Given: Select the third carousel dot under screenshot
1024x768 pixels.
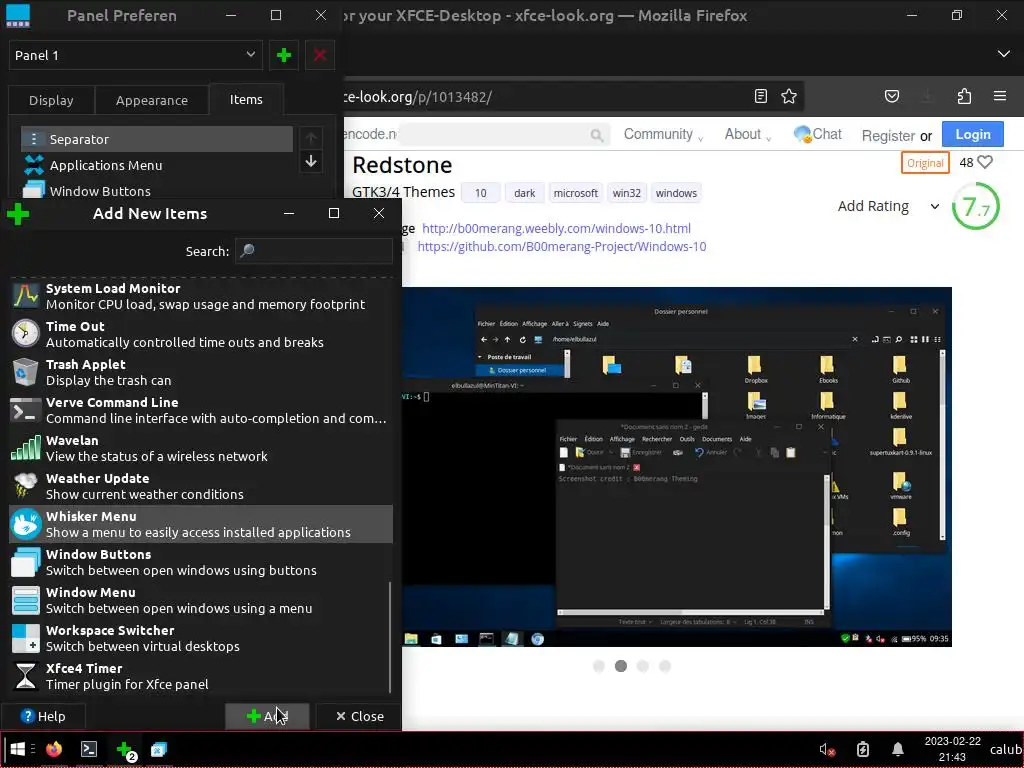Looking at the screenshot, I should click(643, 666).
